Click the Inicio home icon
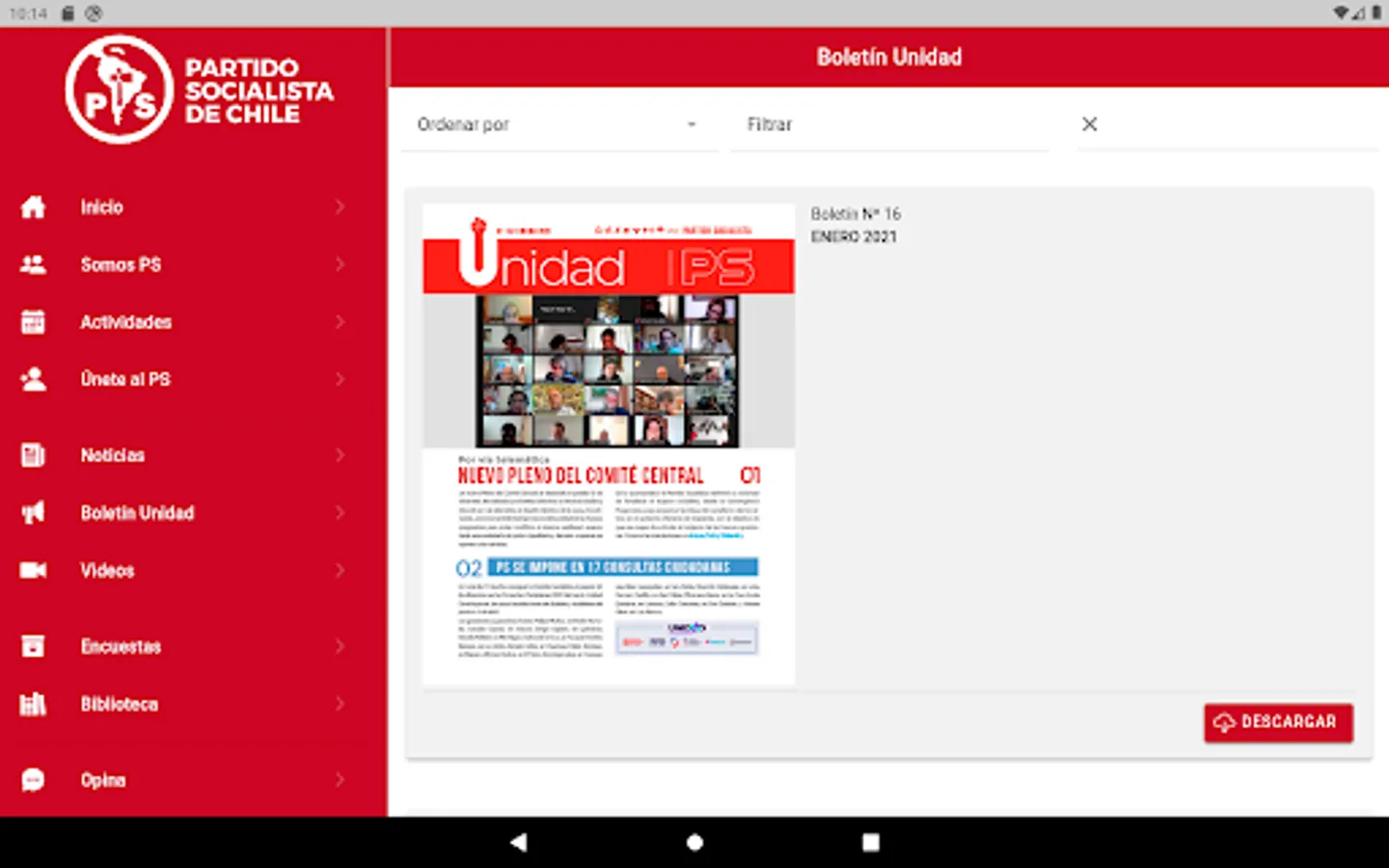Viewport: 1389px width, 868px height. pyautogui.click(x=33, y=206)
